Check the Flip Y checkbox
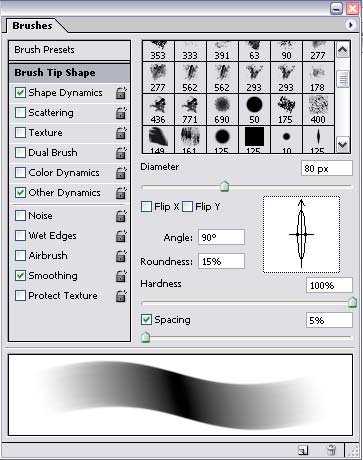This screenshot has height=460, width=363. [x=187, y=207]
